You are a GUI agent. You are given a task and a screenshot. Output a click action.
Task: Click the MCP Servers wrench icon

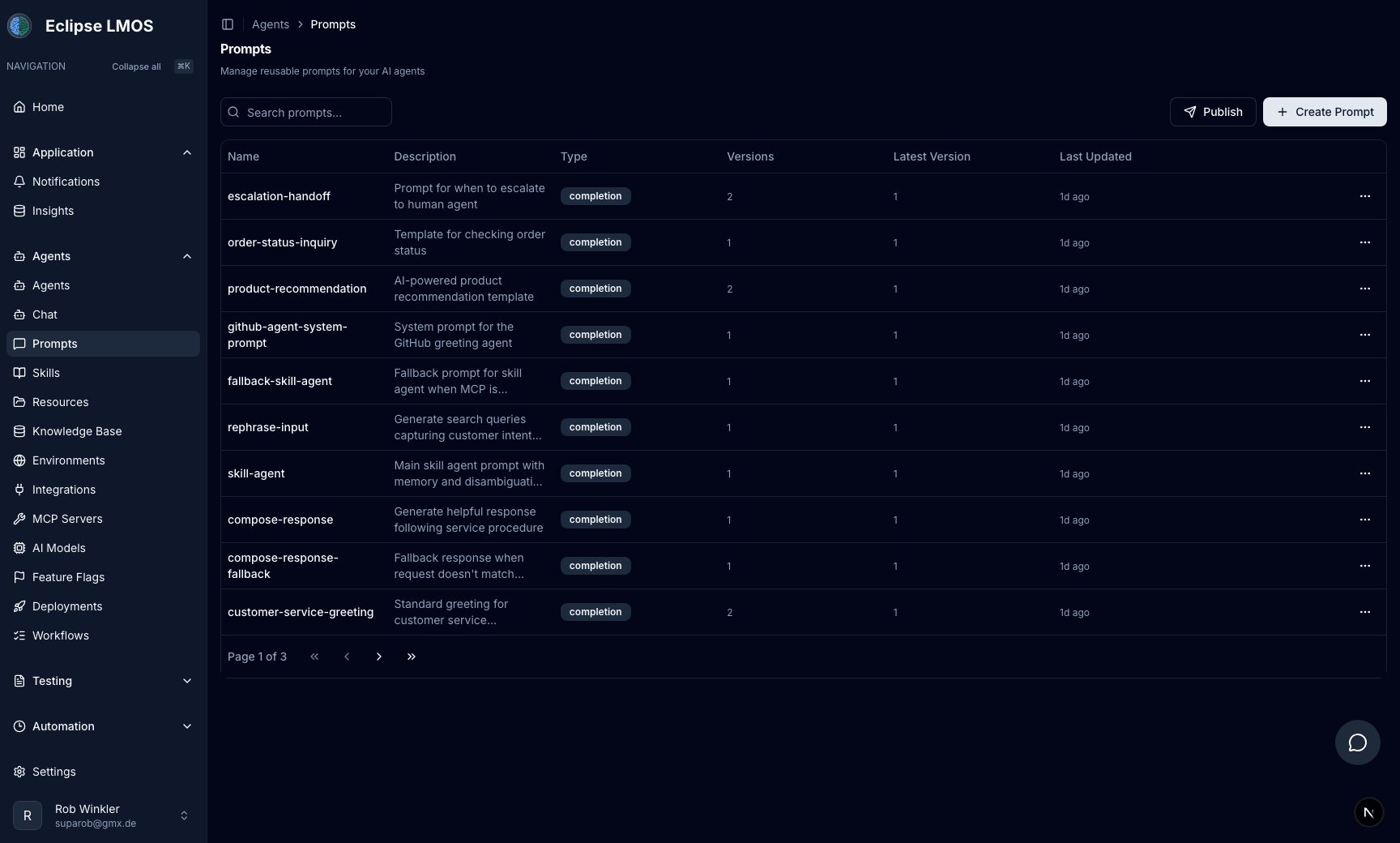[x=19, y=519]
